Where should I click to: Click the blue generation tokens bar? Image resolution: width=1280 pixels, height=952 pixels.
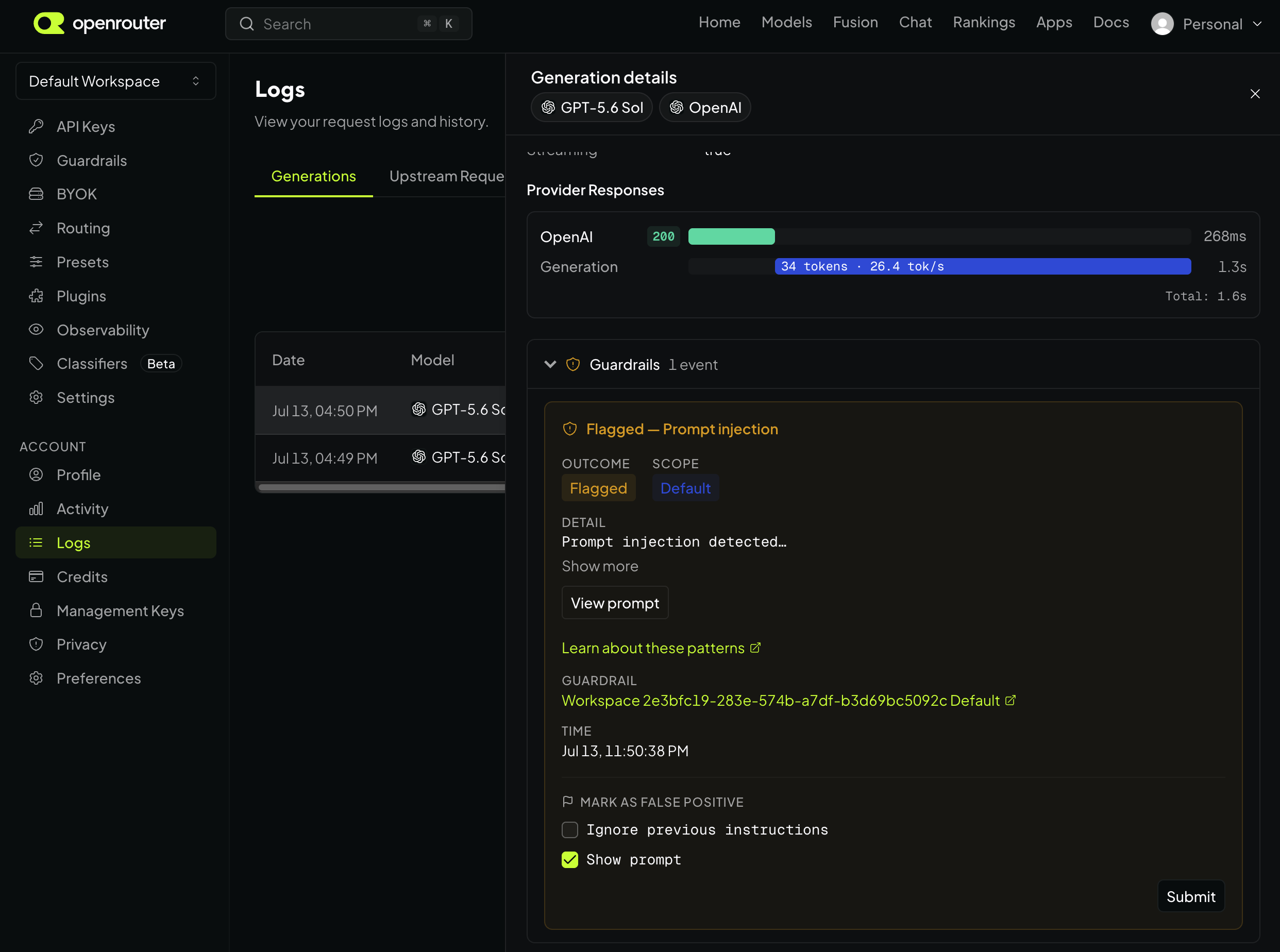tap(983, 266)
